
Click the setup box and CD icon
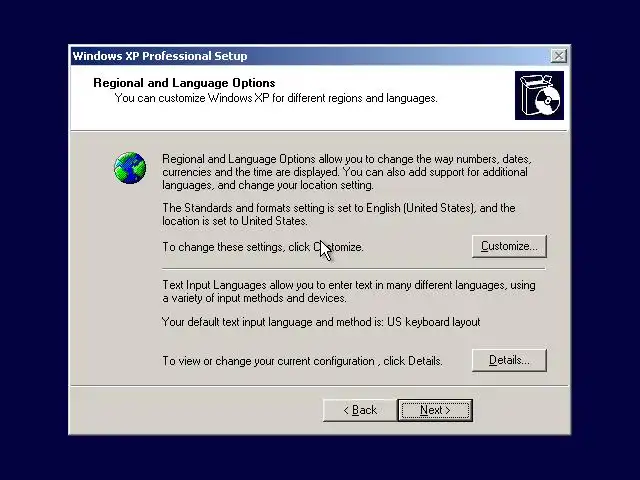pyautogui.click(x=539, y=96)
